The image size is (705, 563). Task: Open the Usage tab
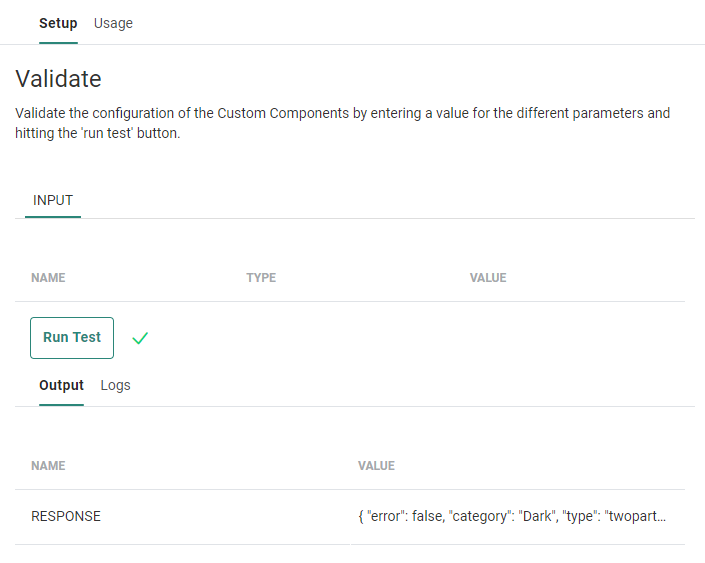[113, 23]
